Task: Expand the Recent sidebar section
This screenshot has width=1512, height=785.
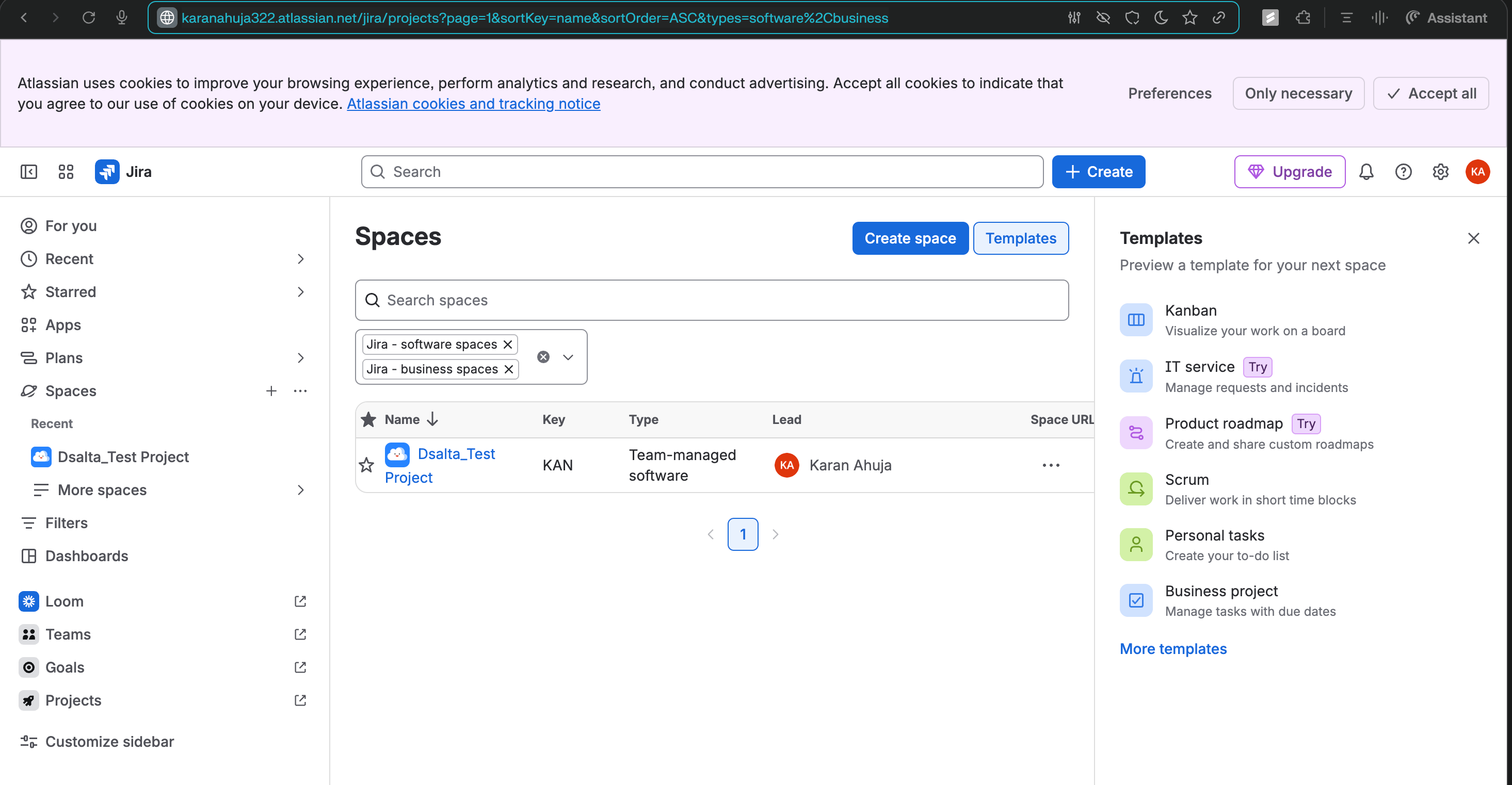Action: coord(300,259)
